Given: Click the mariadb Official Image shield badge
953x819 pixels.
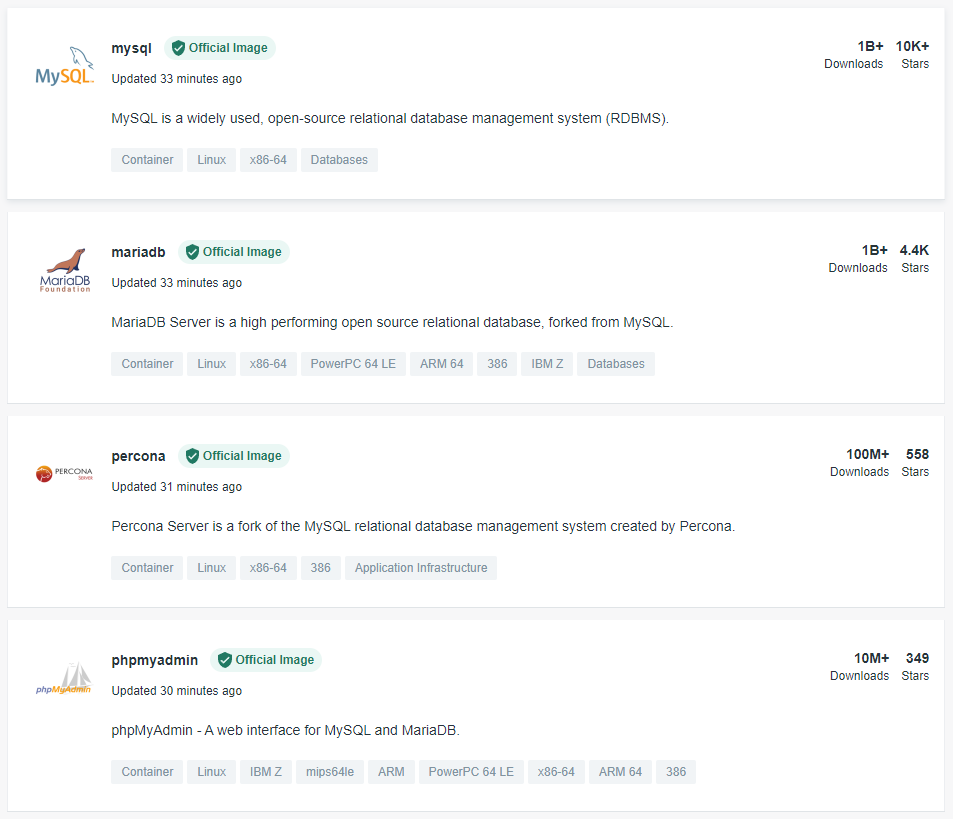Looking at the screenshot, I should [233, 252].
